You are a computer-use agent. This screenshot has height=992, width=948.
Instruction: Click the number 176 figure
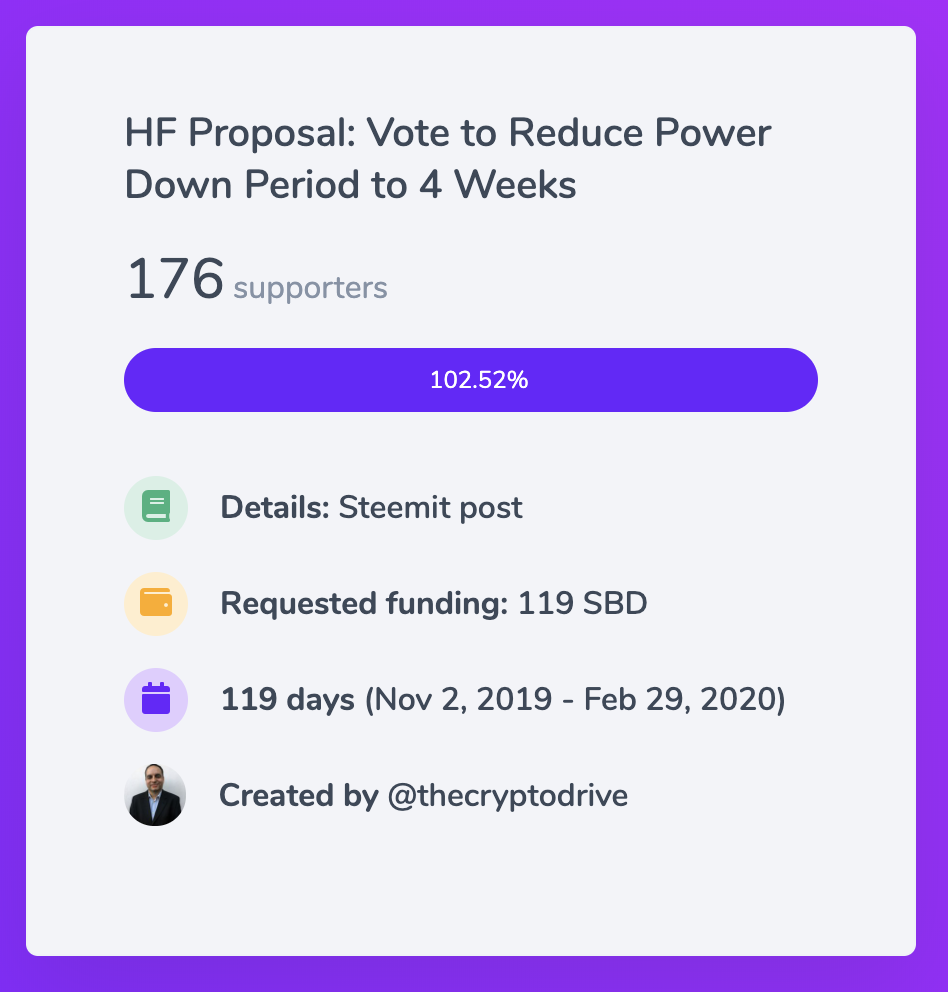175,279
